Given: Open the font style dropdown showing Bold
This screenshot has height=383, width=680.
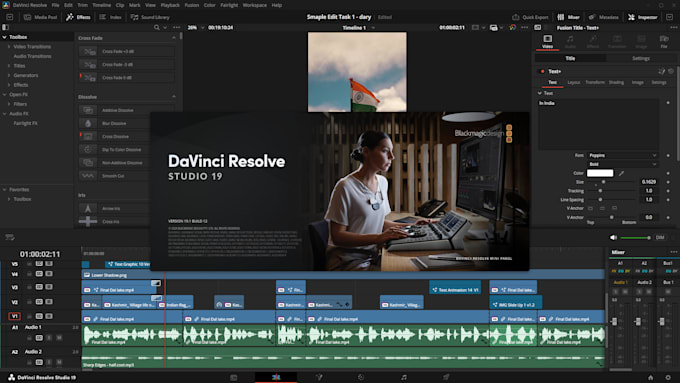Looking at the screenshot, I should (x=623, y=164).
